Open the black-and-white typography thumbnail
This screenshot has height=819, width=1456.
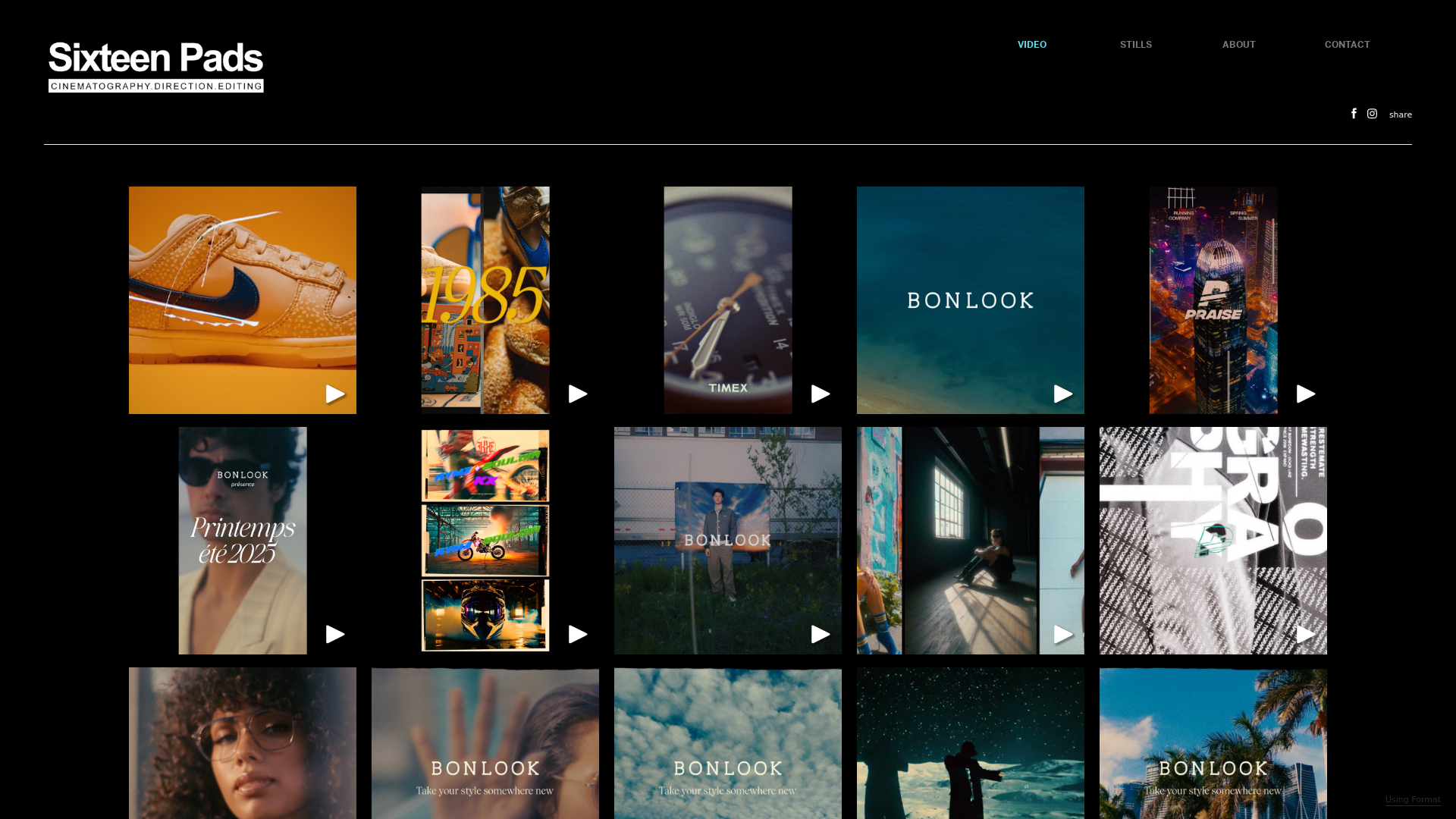click(x=1213, y=541)
